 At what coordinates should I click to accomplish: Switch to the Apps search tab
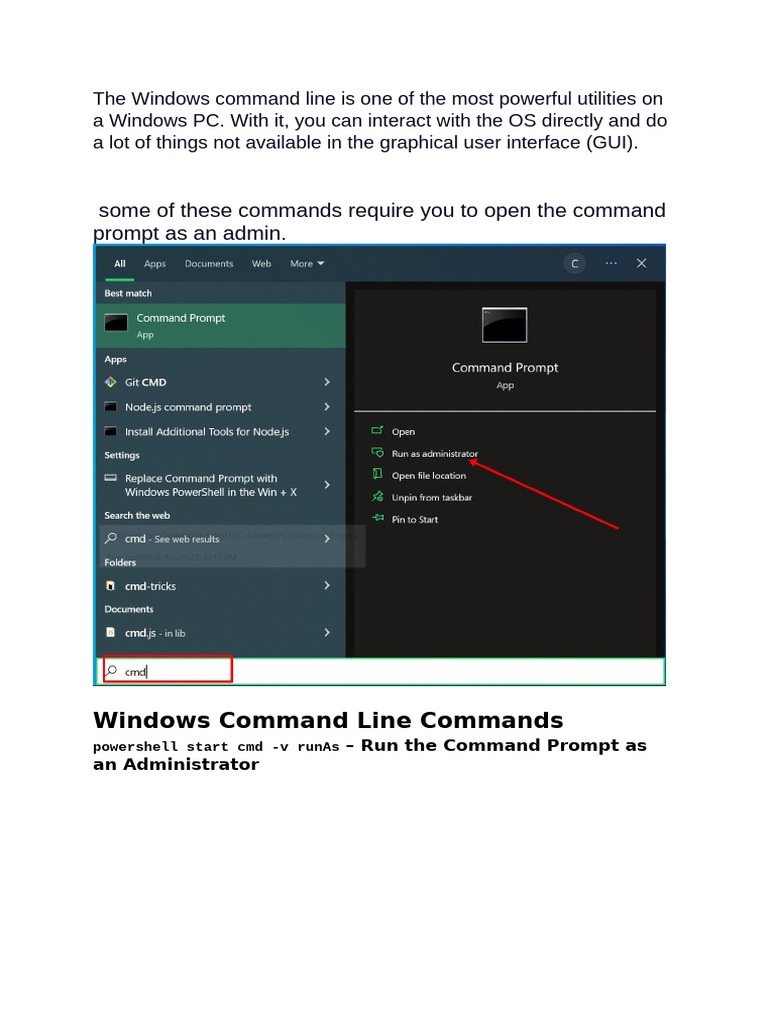[155, 263]
